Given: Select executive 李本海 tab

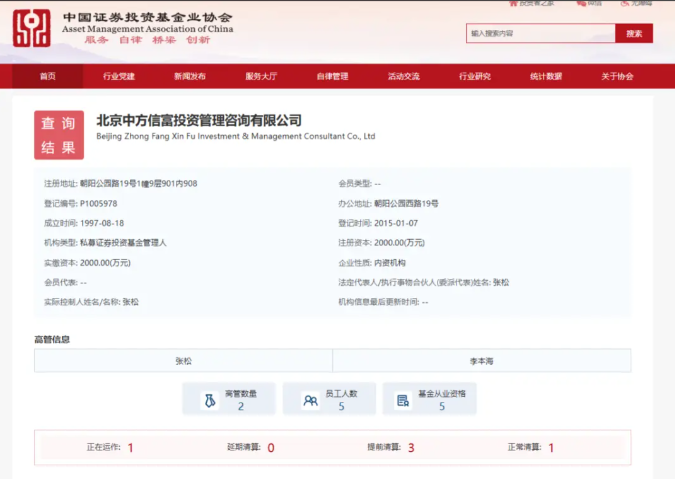Looking at the screenshot, I should click(x=481, y=360).
